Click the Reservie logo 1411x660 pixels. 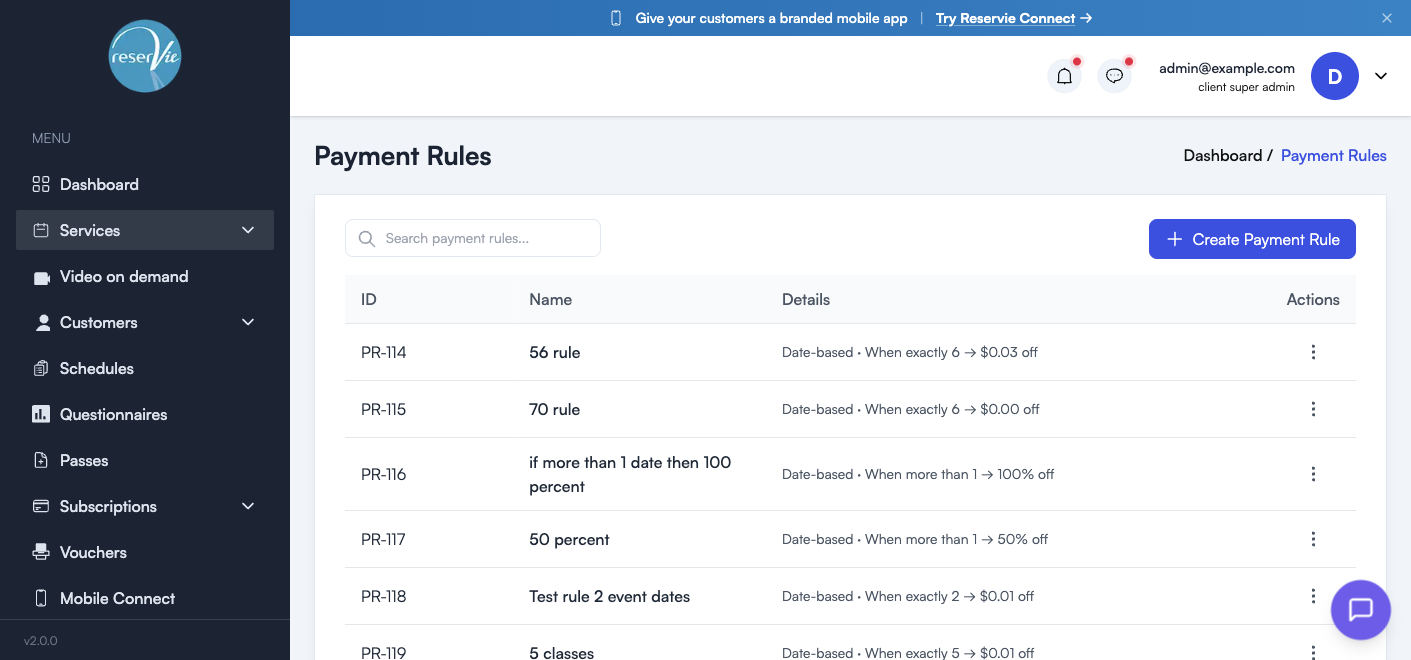[145, 56]
